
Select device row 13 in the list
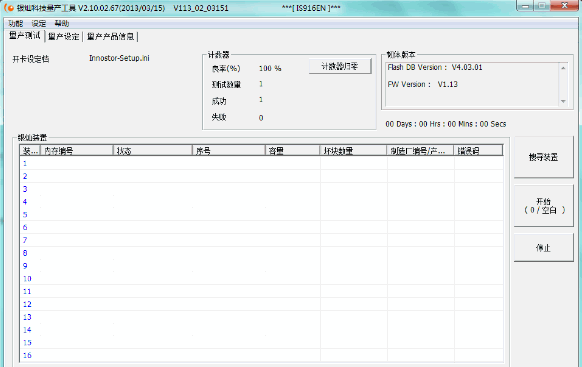(262, 317)
